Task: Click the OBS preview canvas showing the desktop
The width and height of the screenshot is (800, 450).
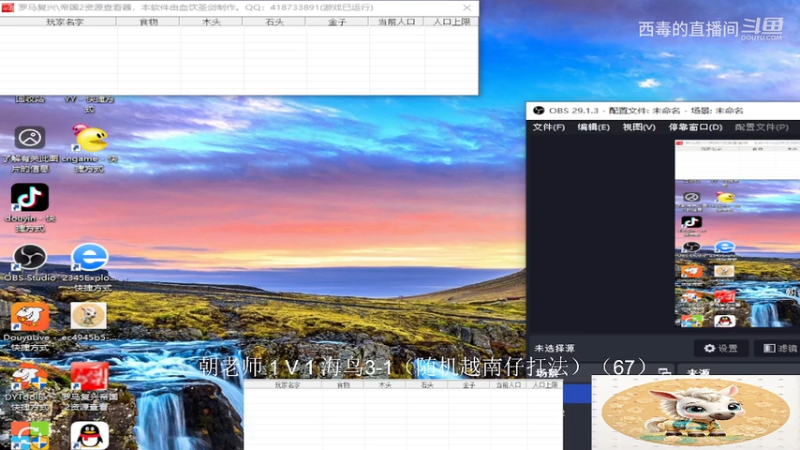Action: tap(737, 234)
